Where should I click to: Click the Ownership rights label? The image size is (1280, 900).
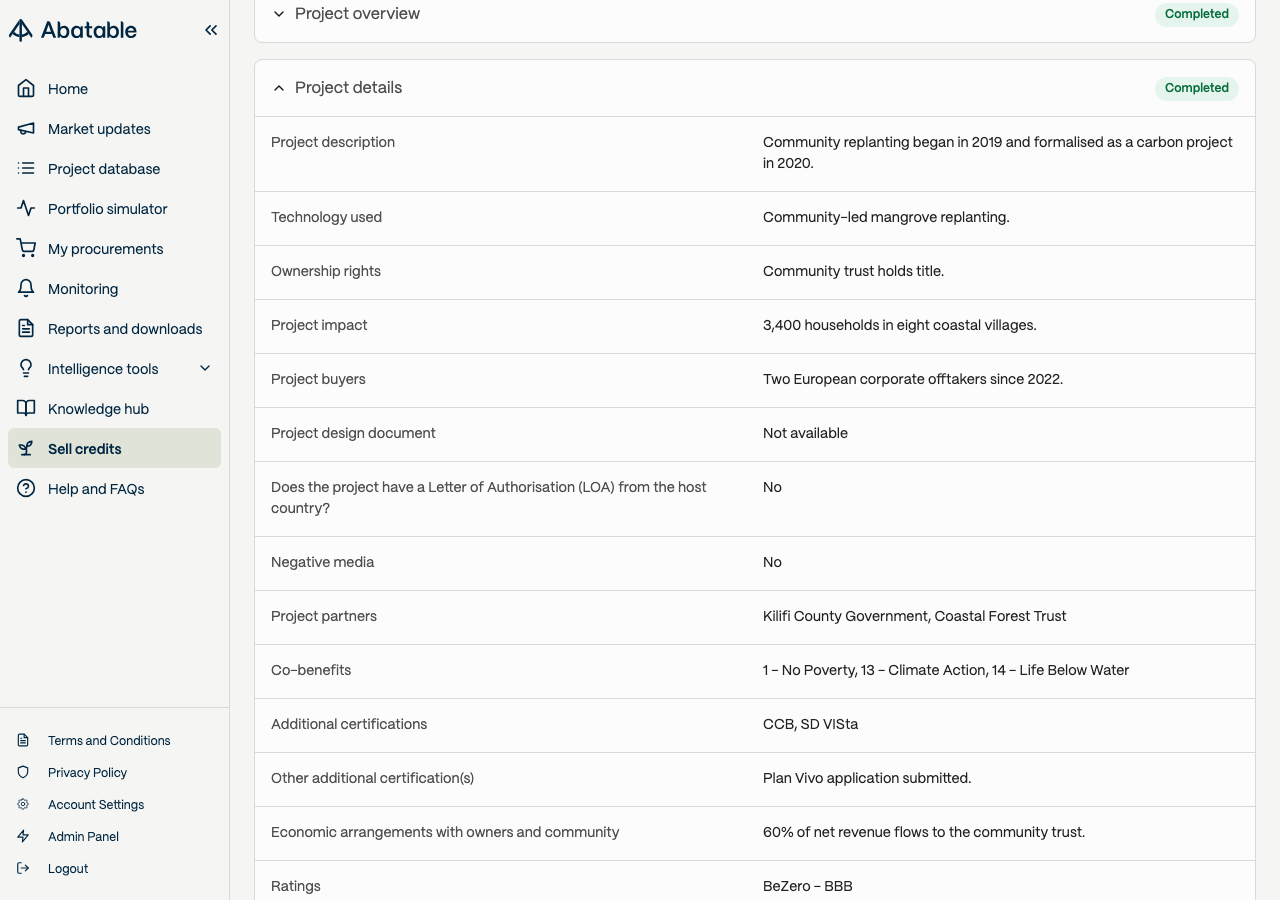[326, 271]
